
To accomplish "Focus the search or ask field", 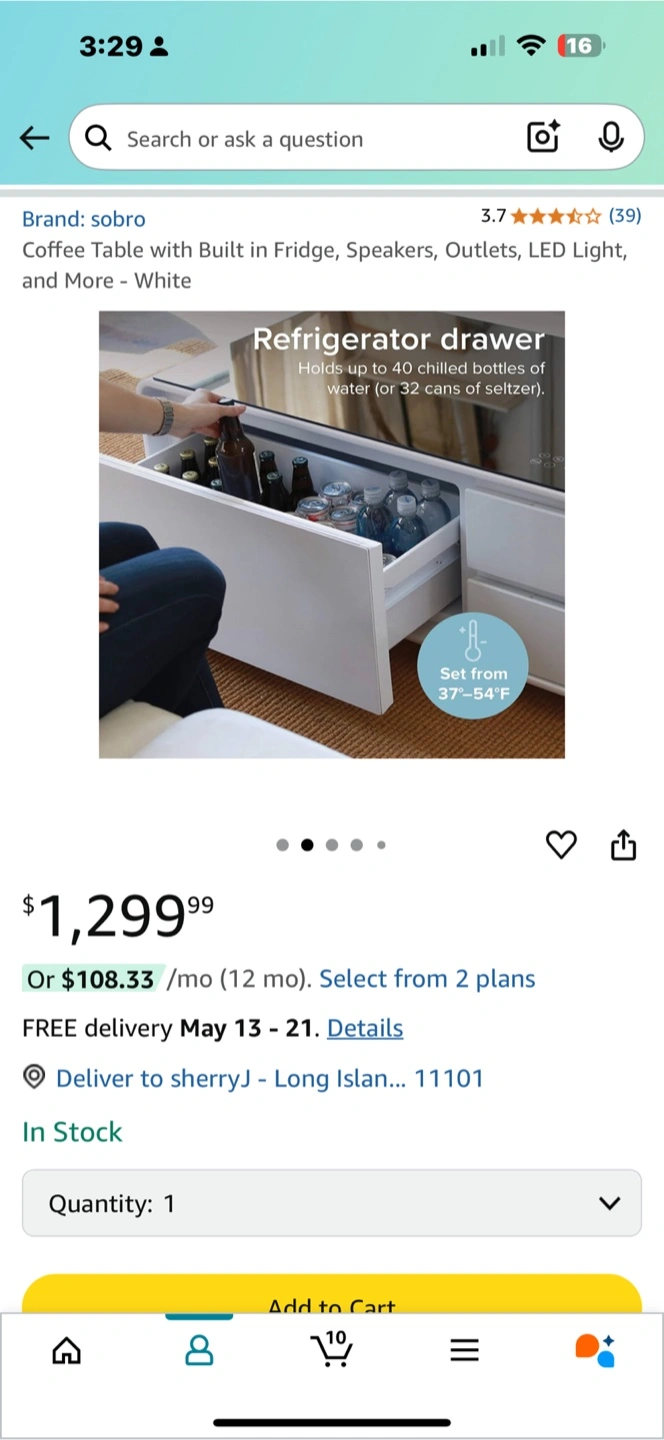I will point(320,138).
